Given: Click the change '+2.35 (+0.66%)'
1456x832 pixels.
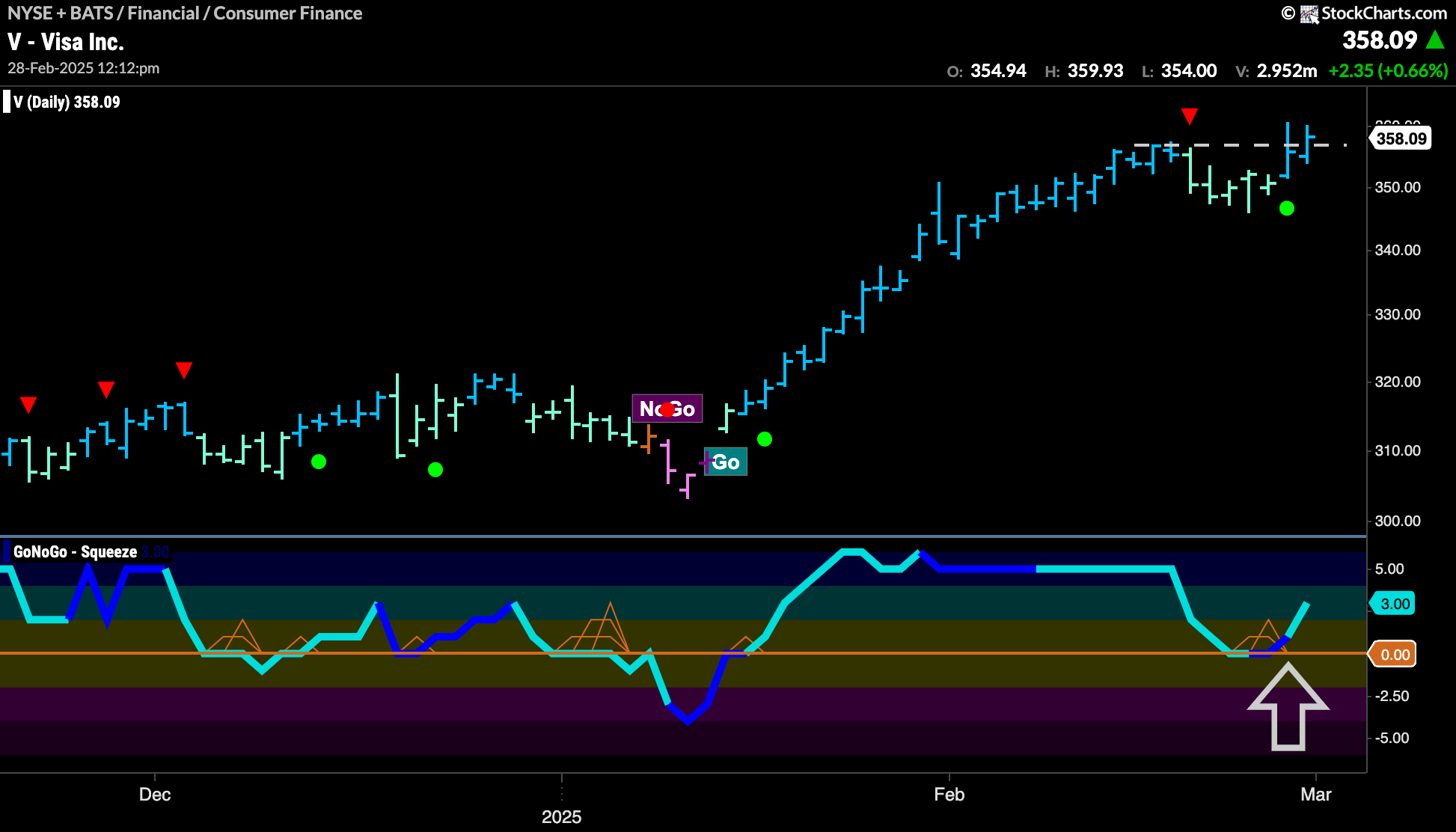Looking at the screenshot, I should [x=1389, y=71].
